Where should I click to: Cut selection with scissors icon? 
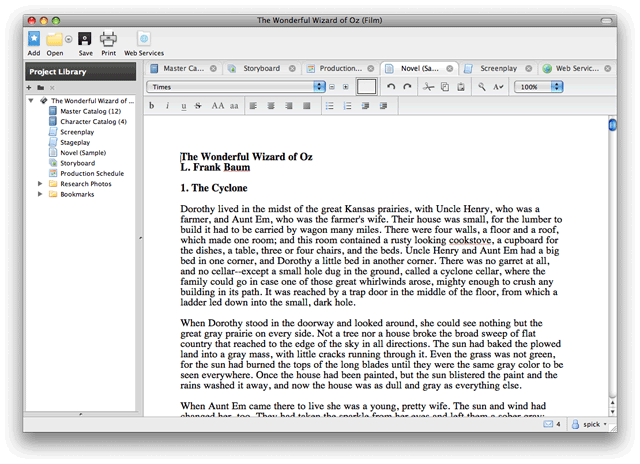[x=428, y=87]
